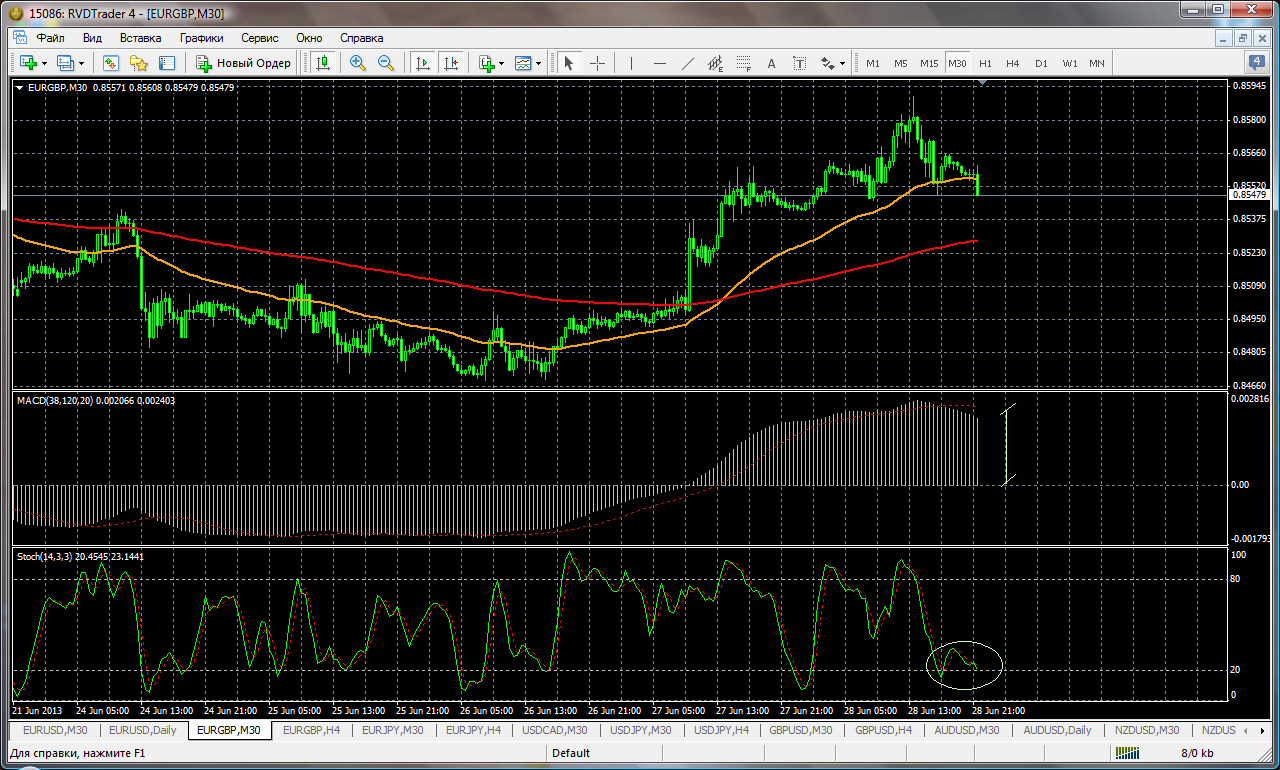Select the vertical line drawing tool
This screenshot has width=1280, height=770.
click(x=631, y=63)
